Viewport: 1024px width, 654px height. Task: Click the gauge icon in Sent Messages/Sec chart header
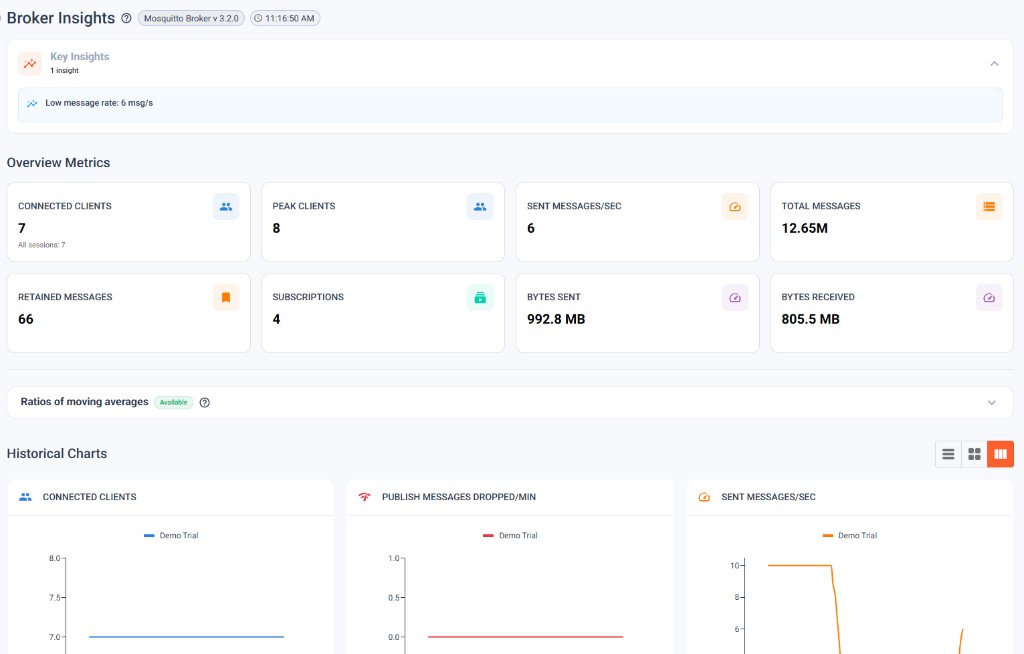coord(704,497)
